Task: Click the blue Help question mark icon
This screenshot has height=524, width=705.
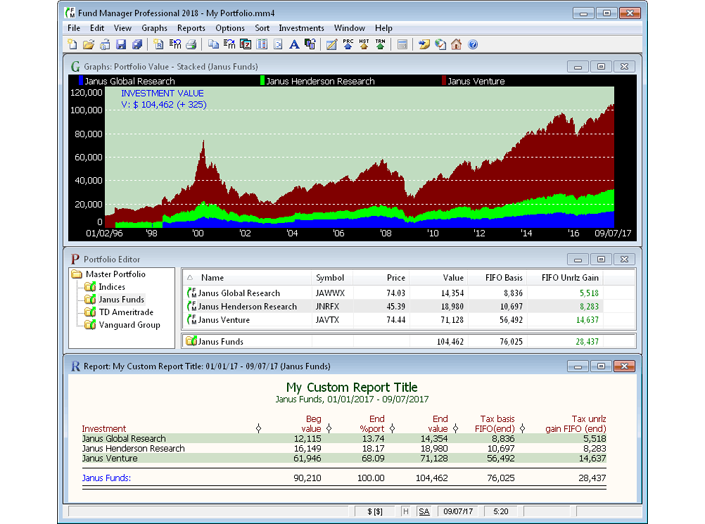Action: click(473, 44)
